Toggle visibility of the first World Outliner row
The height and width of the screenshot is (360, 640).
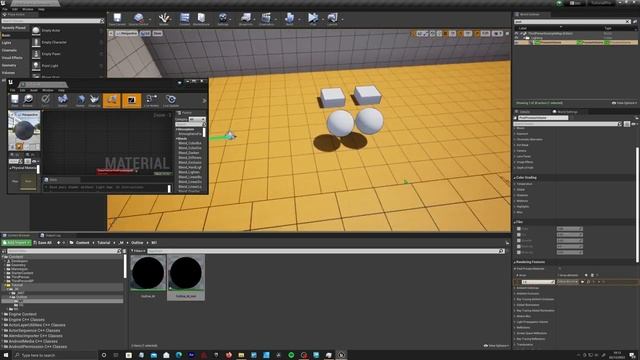(x=516, y=33)
